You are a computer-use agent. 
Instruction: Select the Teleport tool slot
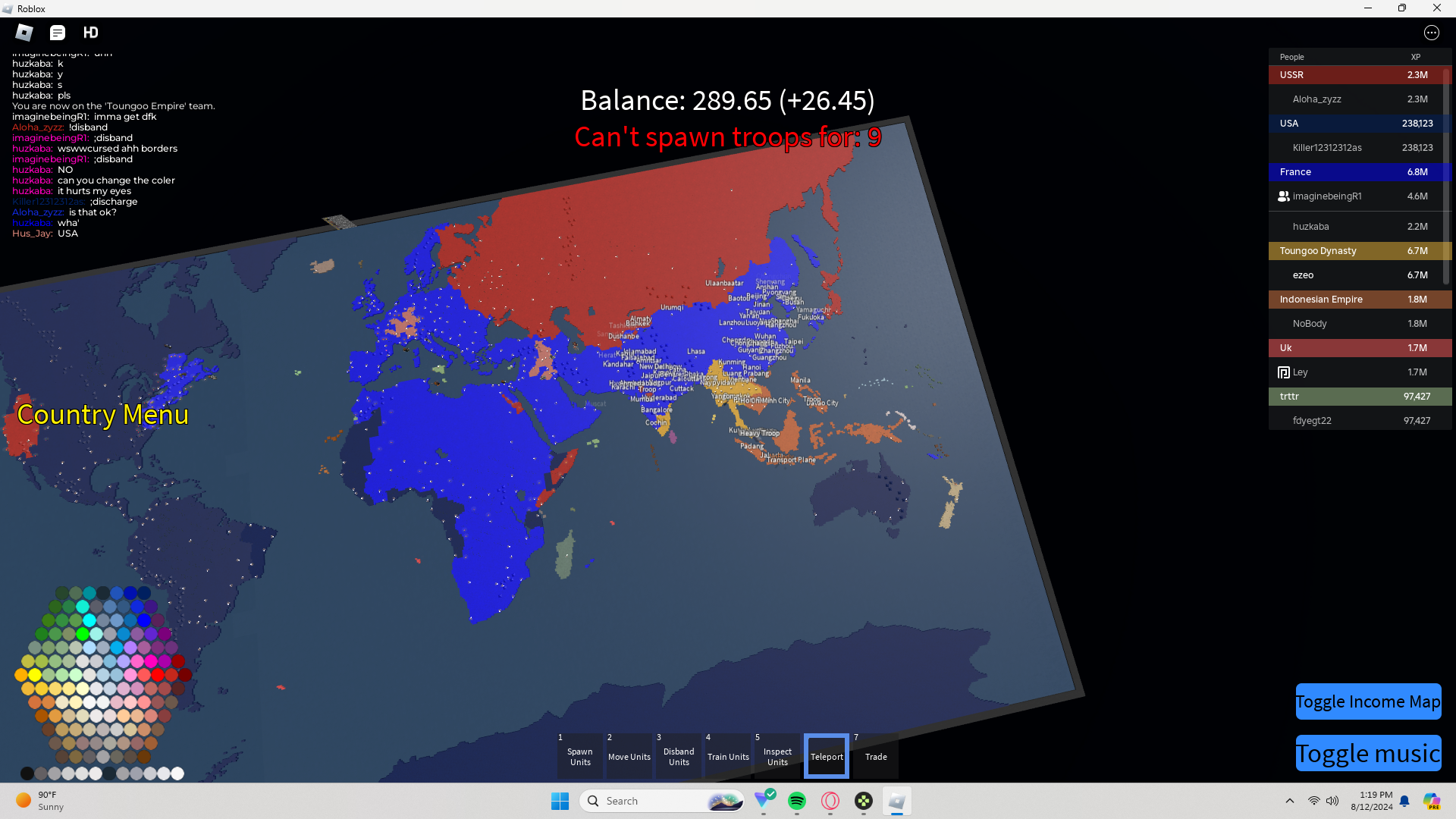[826, 756]
